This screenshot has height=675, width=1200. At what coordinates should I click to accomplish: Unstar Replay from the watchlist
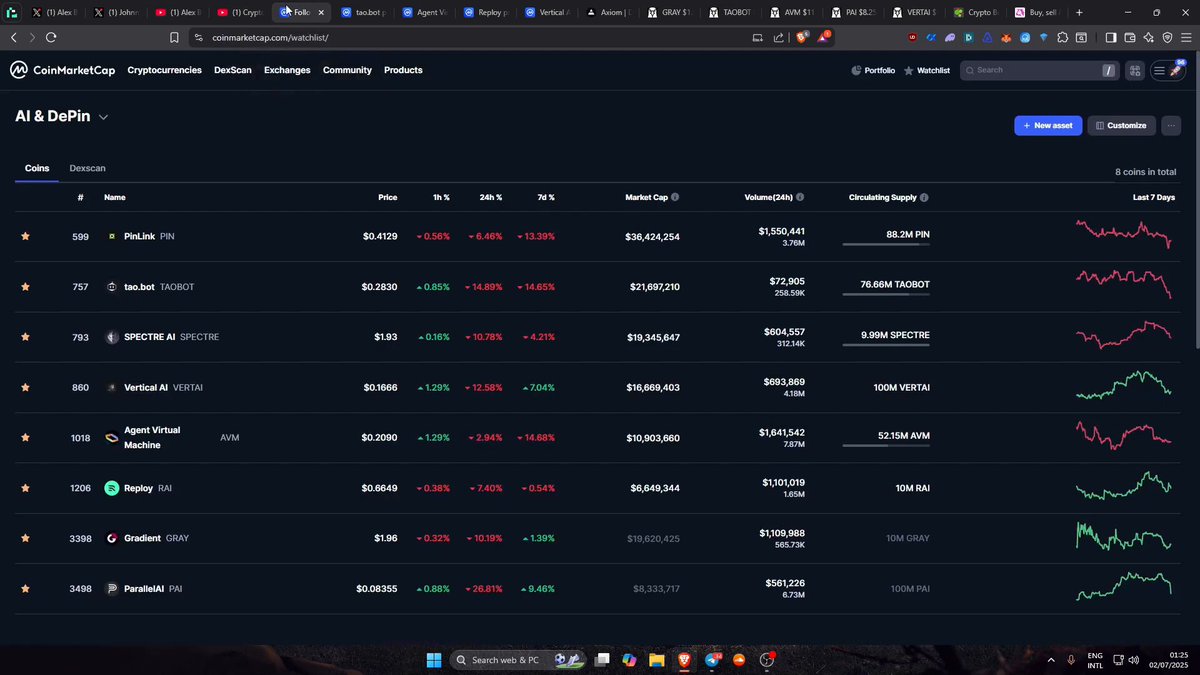[25, 488]
